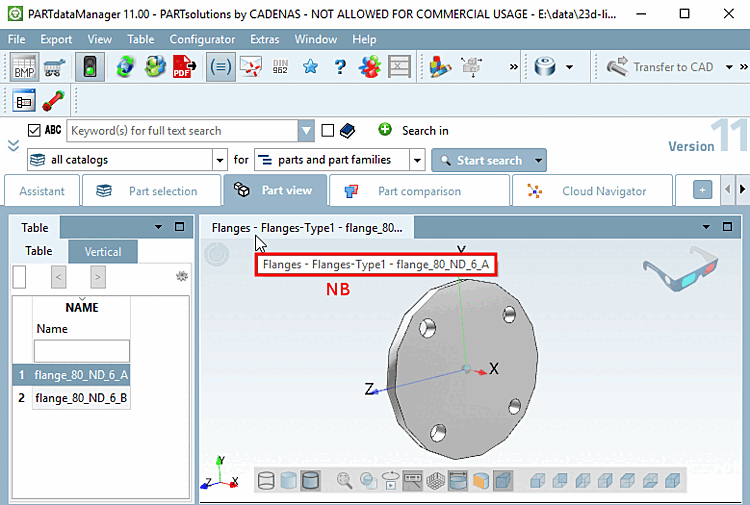Click the Start search button
The image size is (750, 505).
[x=483, y=160]
